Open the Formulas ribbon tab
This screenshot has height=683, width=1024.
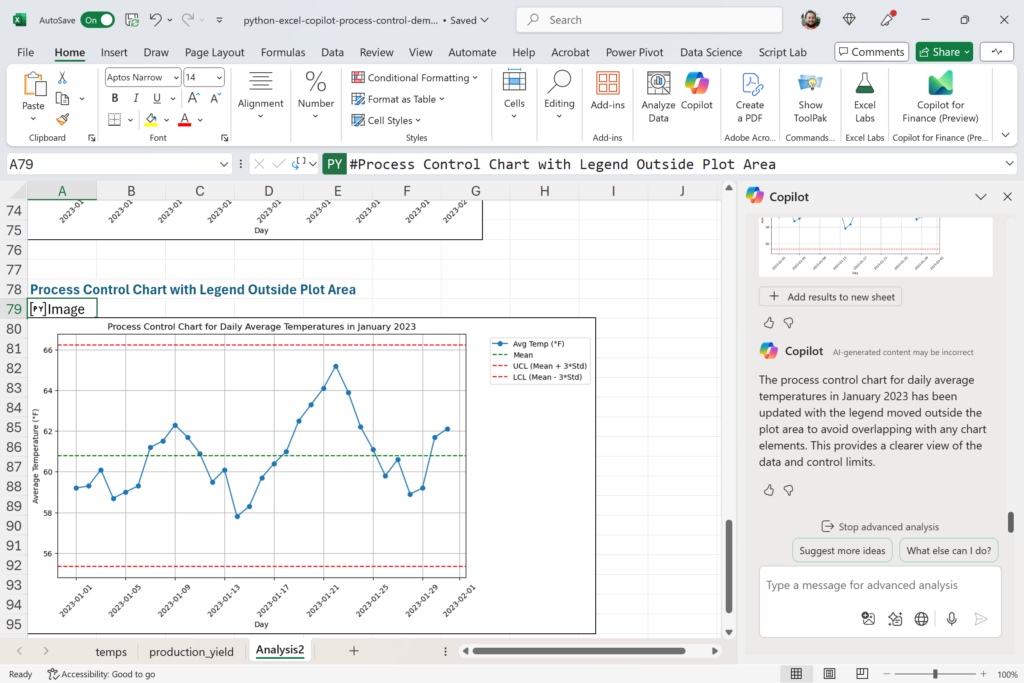(283, 52)
